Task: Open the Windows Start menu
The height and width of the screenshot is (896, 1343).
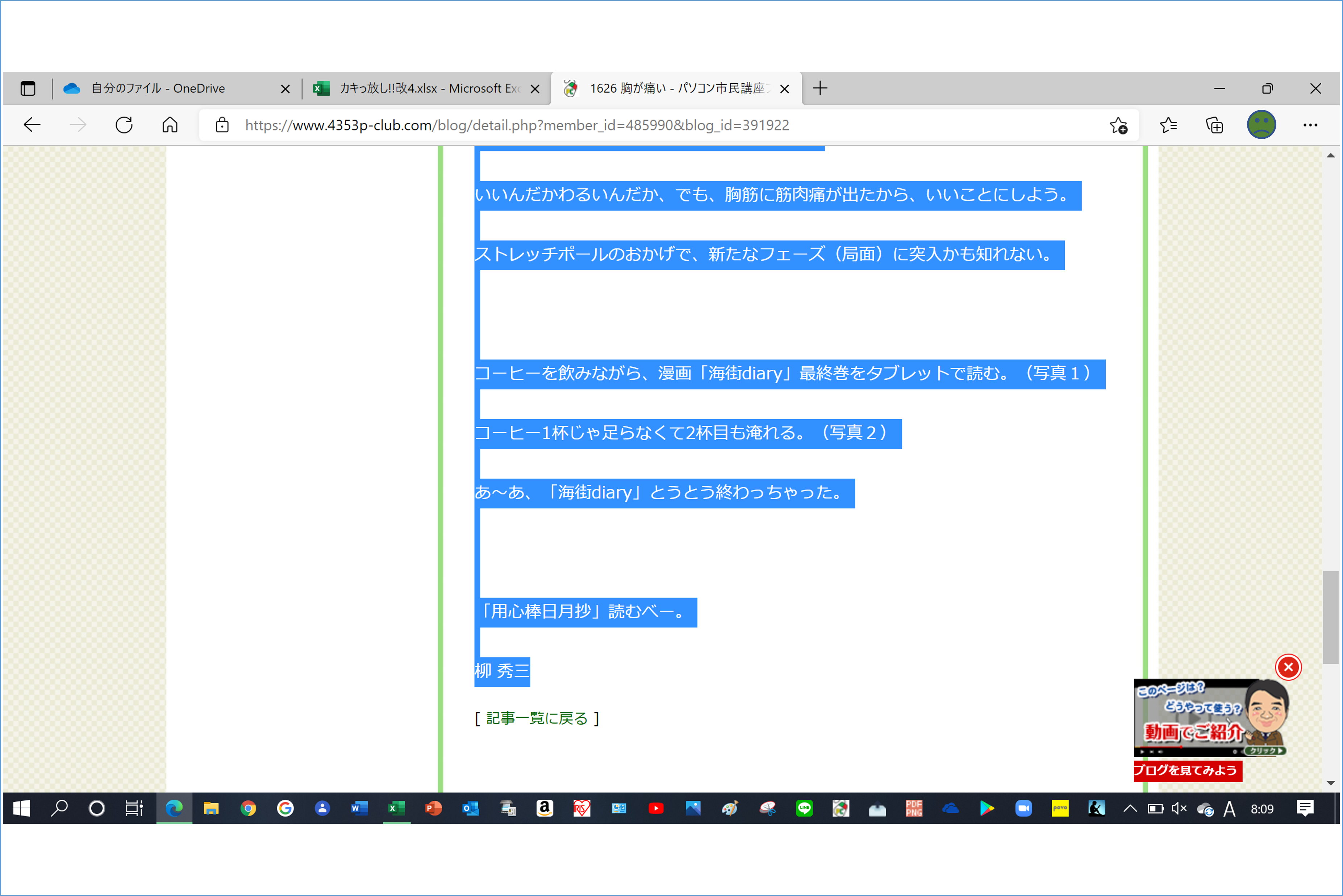Action: click(22, 808)
